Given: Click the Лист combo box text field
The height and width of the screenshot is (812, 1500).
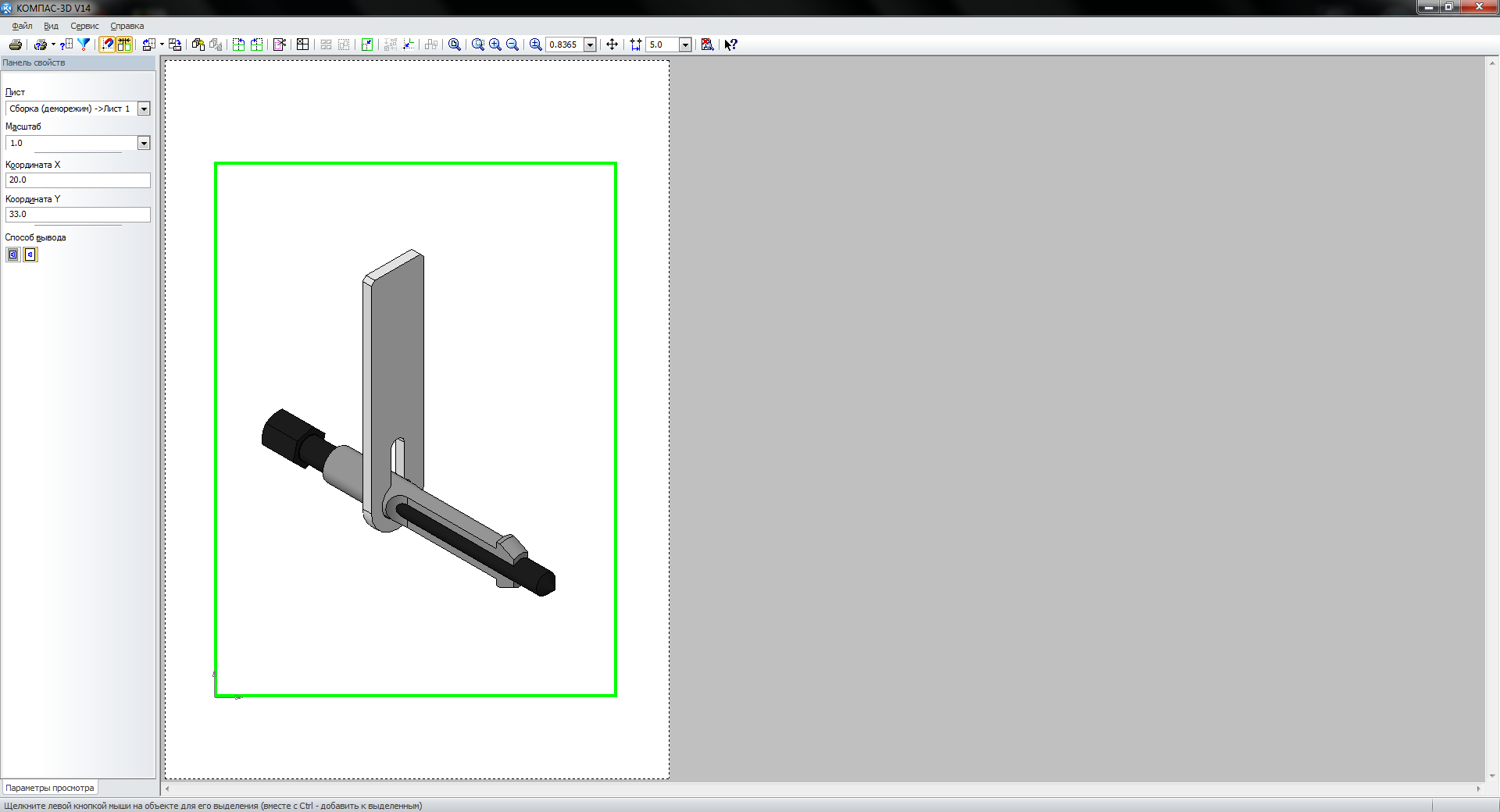Looking at the screenshot, I should [71, 109].
